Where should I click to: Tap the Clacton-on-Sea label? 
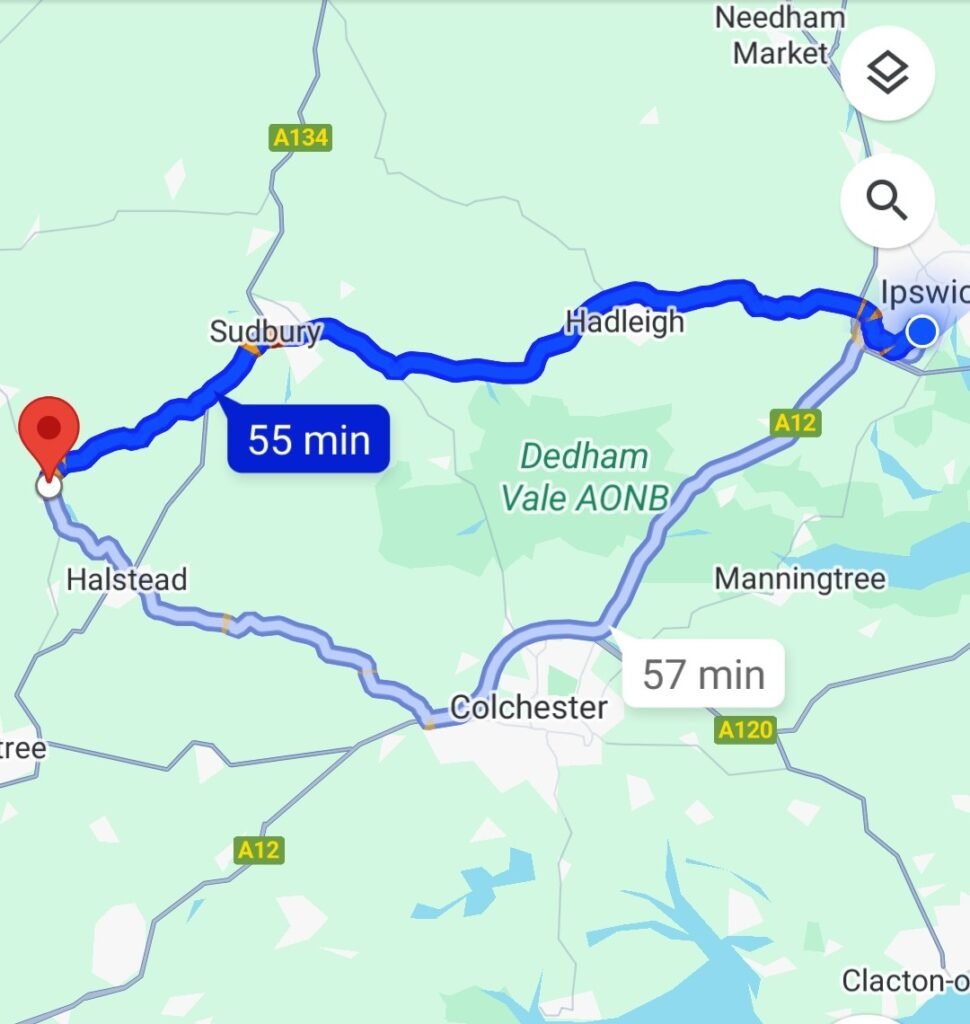coord(905,981)
